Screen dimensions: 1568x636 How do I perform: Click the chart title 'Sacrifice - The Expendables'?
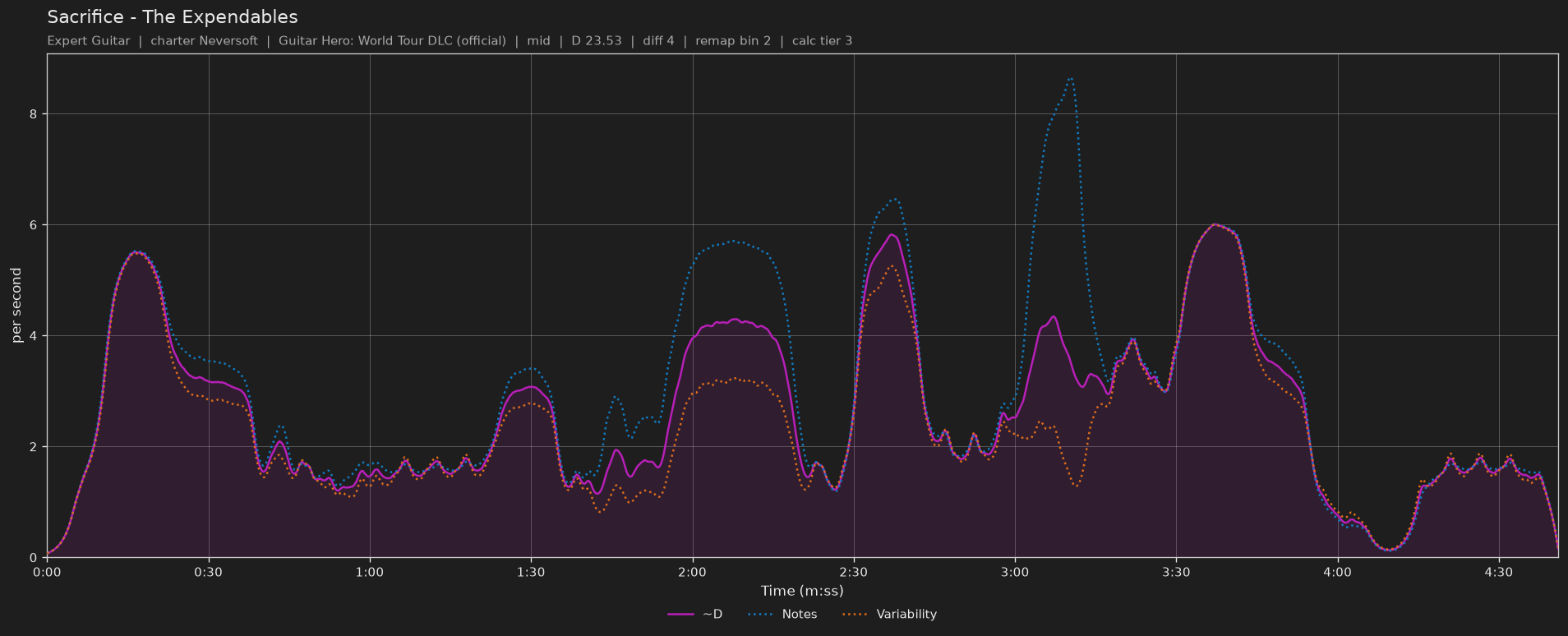[x=173, y=17]
